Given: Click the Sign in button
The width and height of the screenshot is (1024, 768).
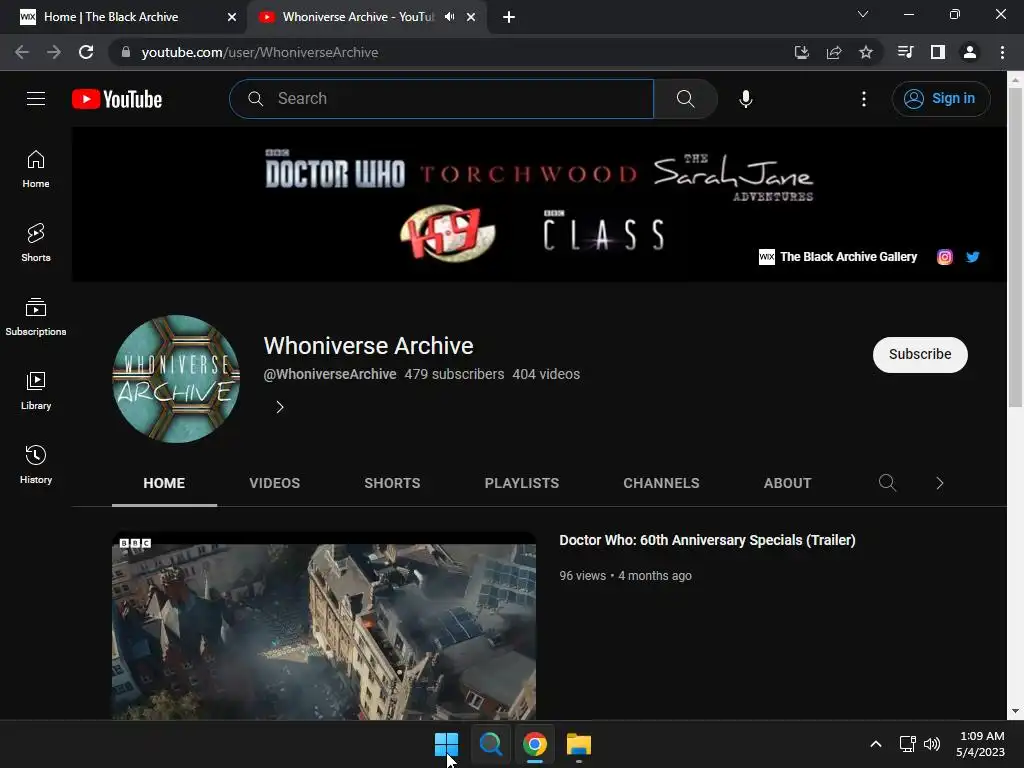Looking at the screenshot, I should [940, 99].
